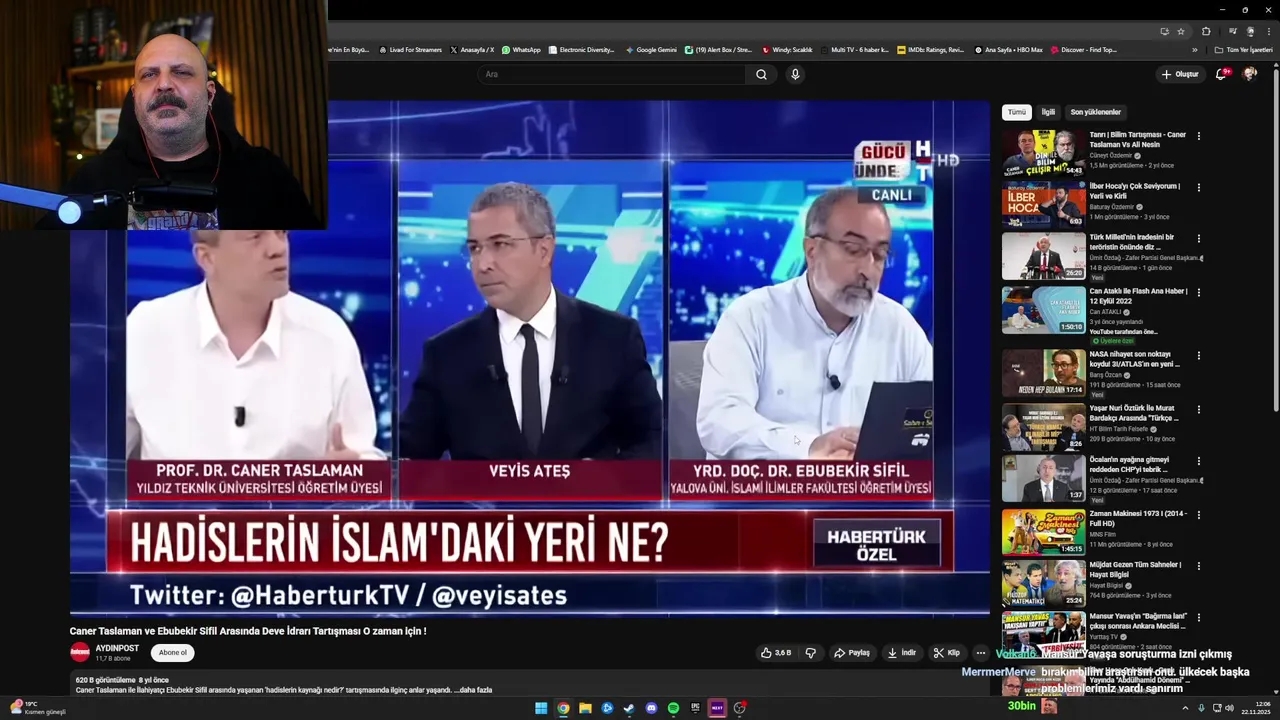Show hidden bookmarks with the chevron
The width and height of the screenshot is (1280, 720).
pyautogui.click(x=1194, y=49)
